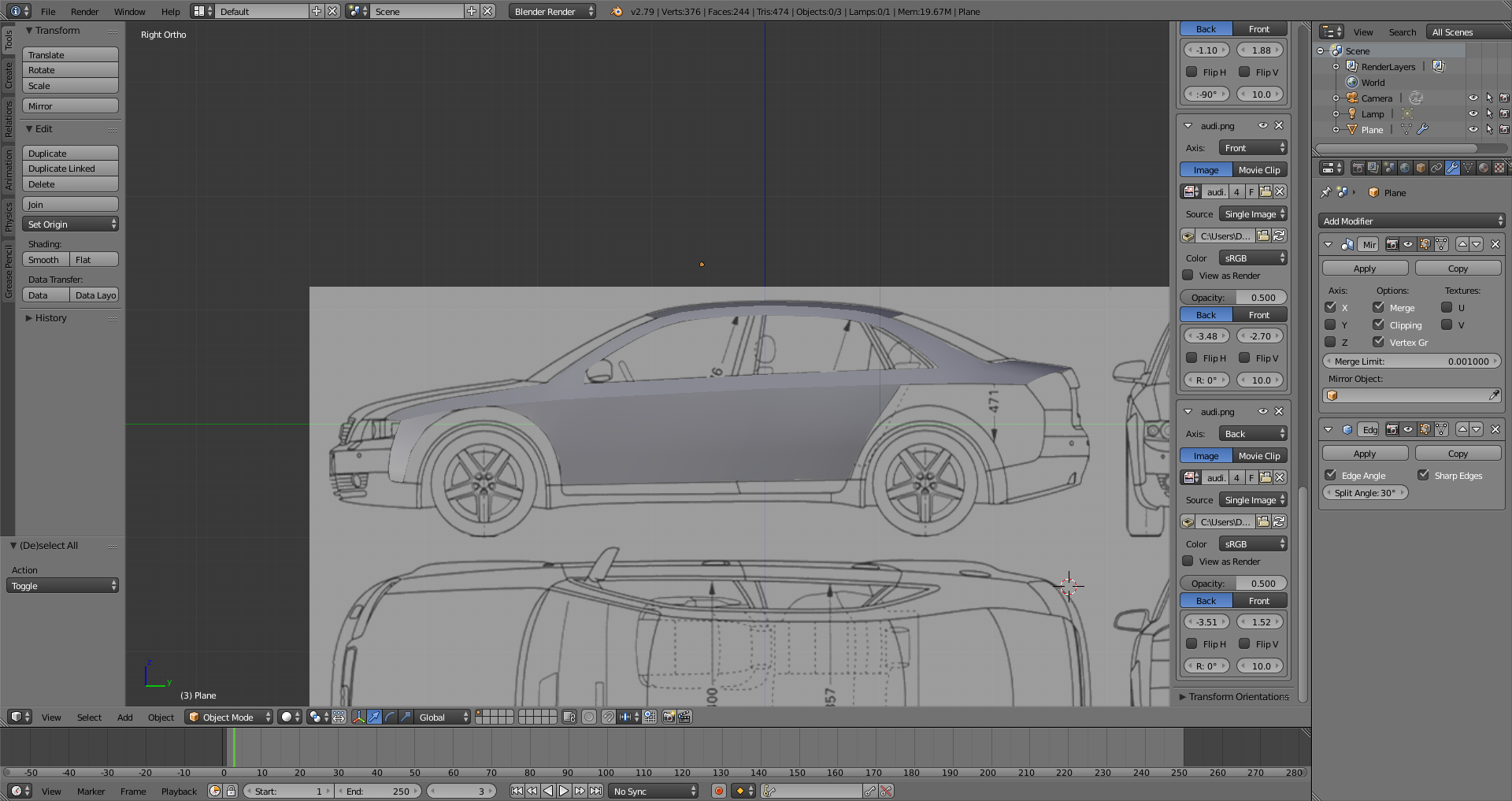Open the Render properties camera tab
Viewport: 1512px width, 801px height.
(x=1358, y=168)
